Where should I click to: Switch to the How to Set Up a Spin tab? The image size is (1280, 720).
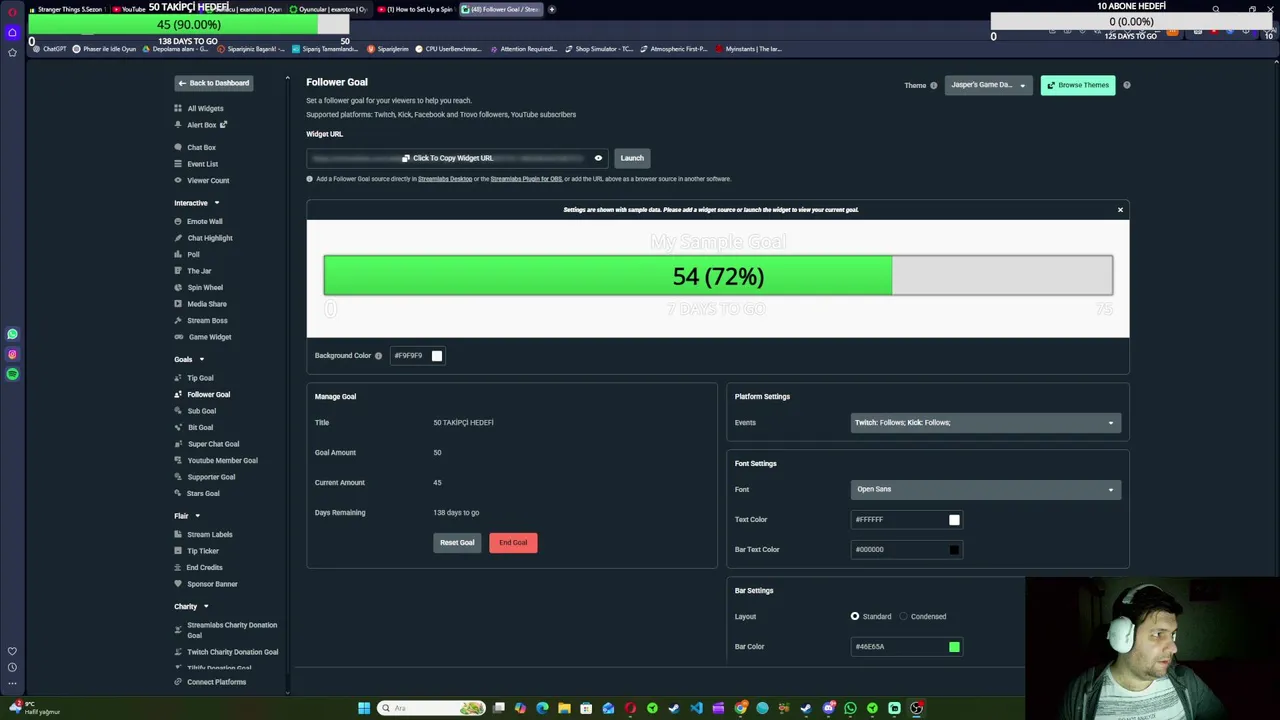[417, 9]
